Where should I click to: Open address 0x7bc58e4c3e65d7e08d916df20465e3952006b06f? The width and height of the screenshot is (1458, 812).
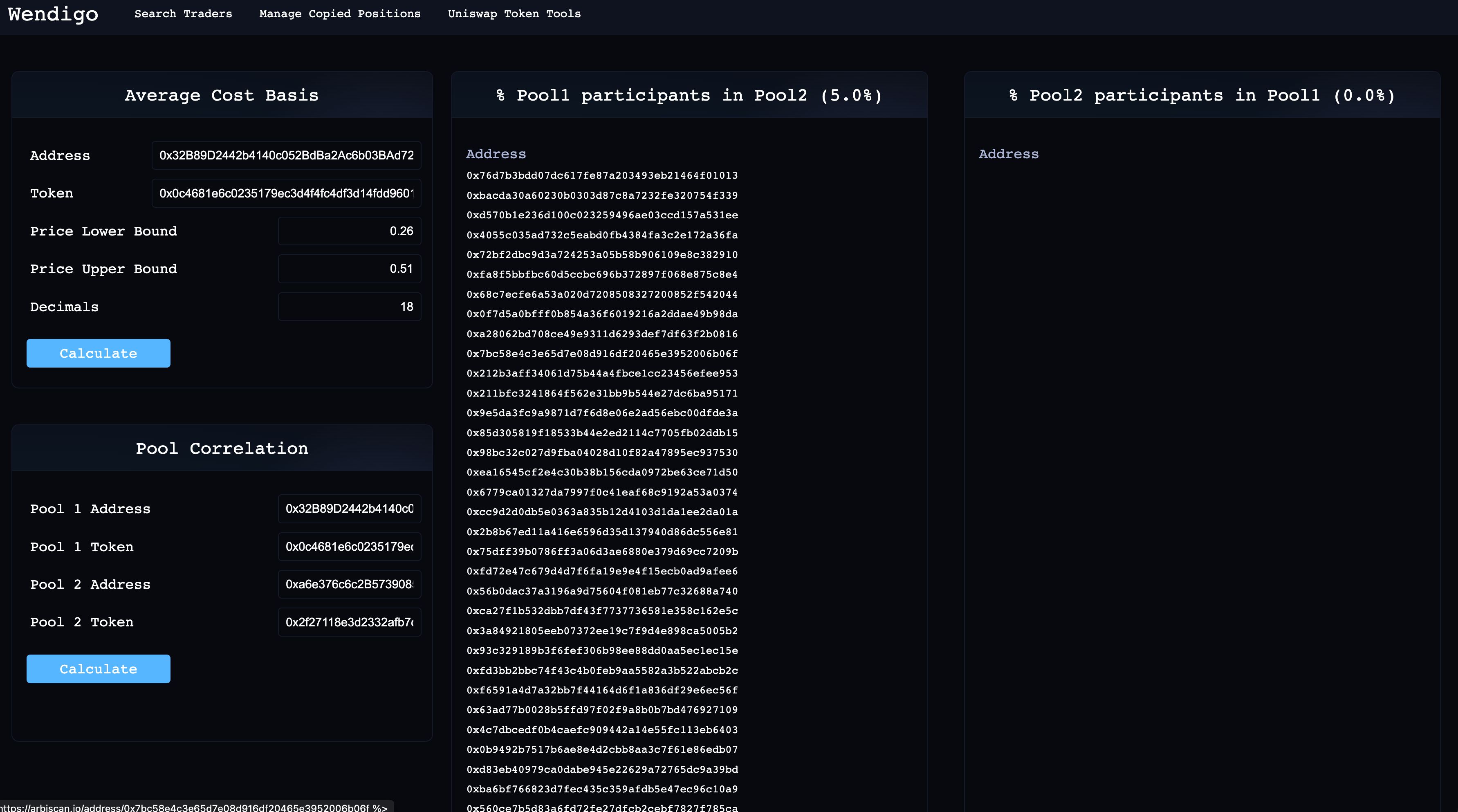(602, 354)
